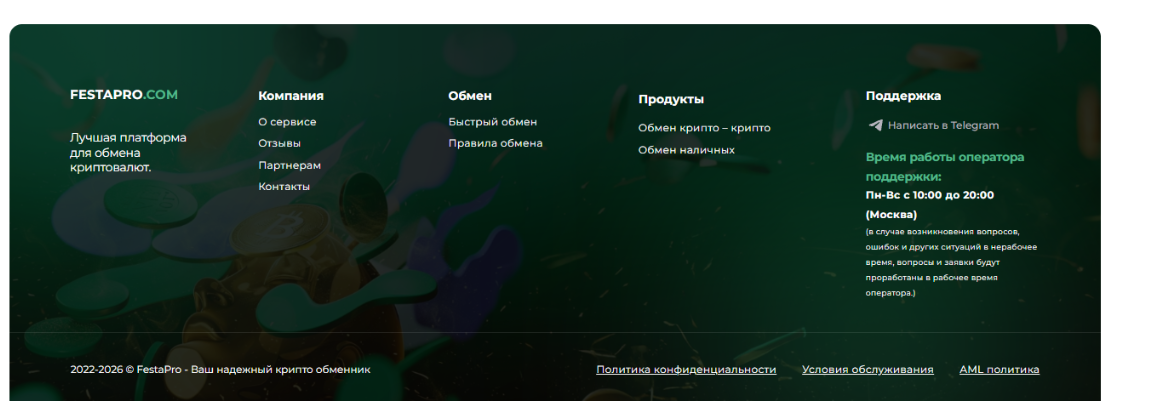This screenshot has height=401, width=1154.
Task: Open Политика конфиденциальности link
Action: (x=686, y=370)
